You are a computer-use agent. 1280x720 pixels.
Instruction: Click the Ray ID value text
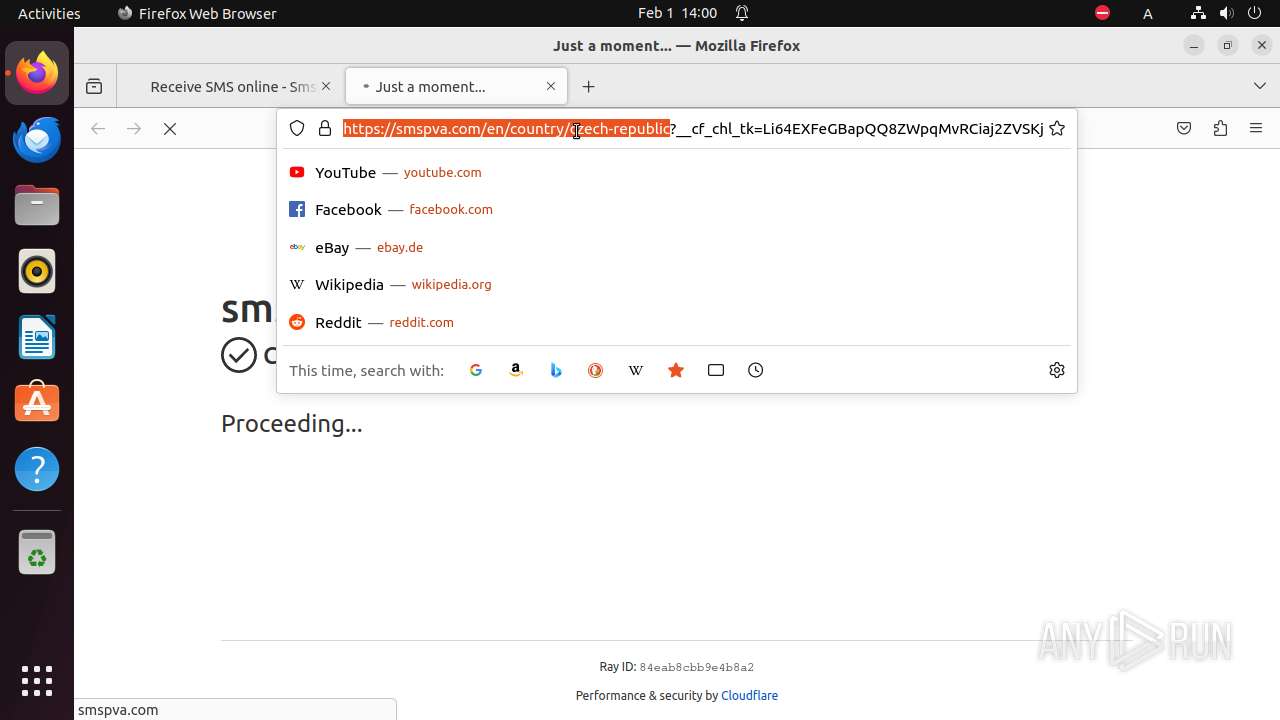[697, 667]
